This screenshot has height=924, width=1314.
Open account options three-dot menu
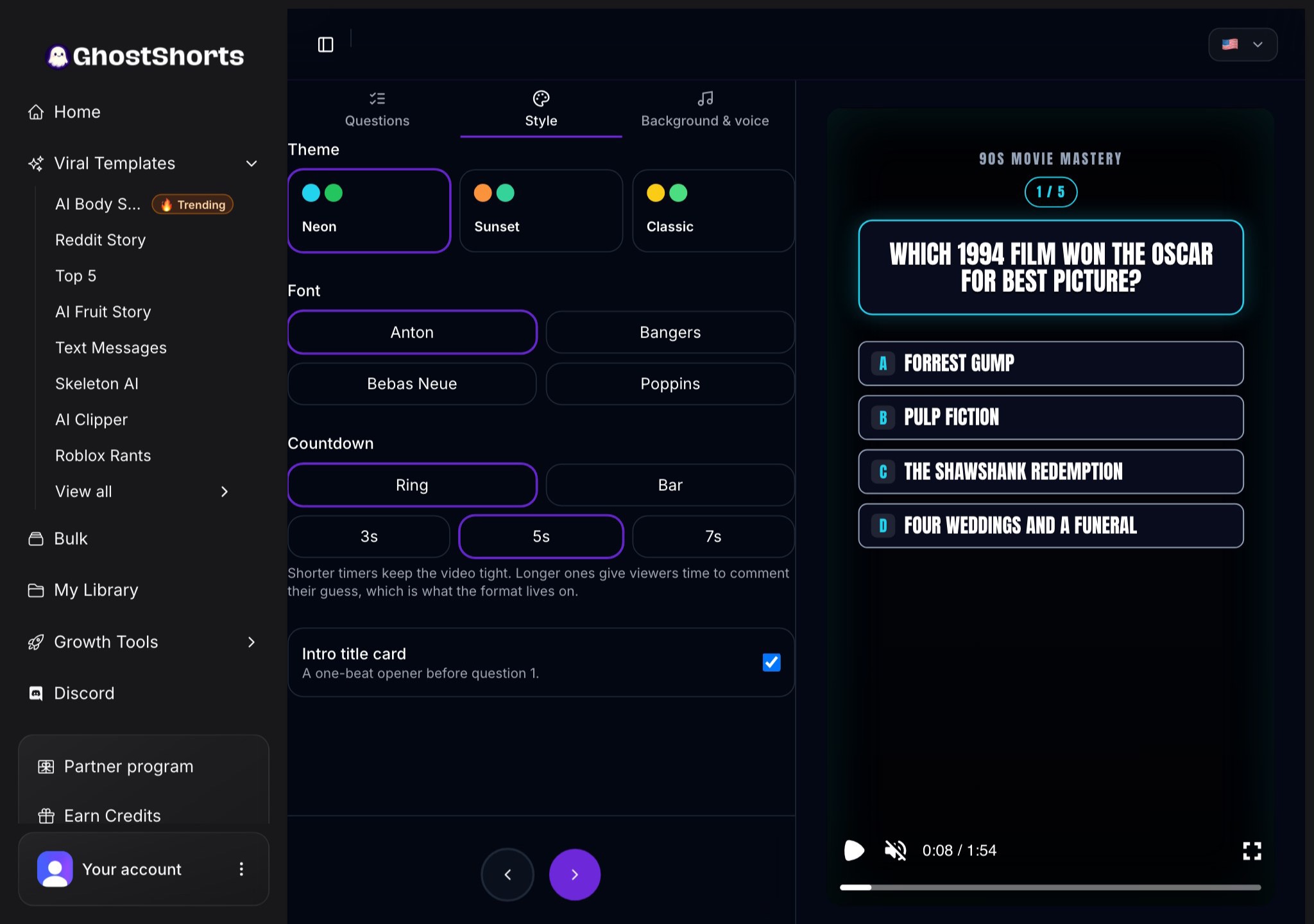point(241,869)
